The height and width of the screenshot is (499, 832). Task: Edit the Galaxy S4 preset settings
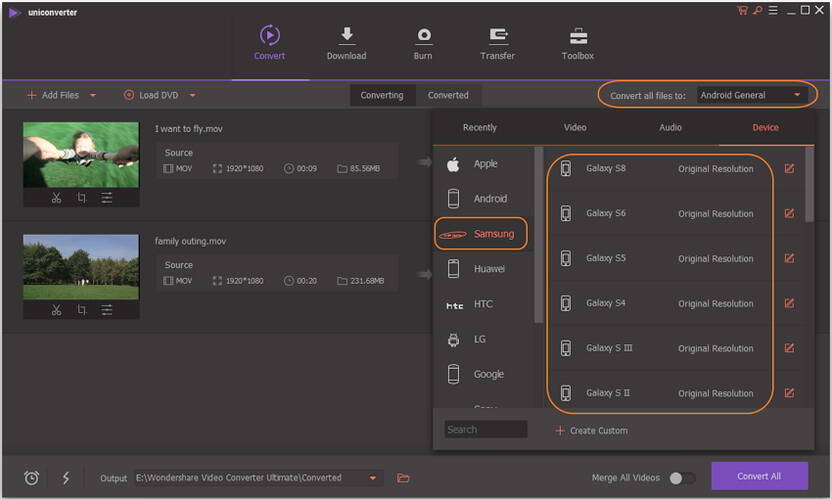[x=790, y=303]
